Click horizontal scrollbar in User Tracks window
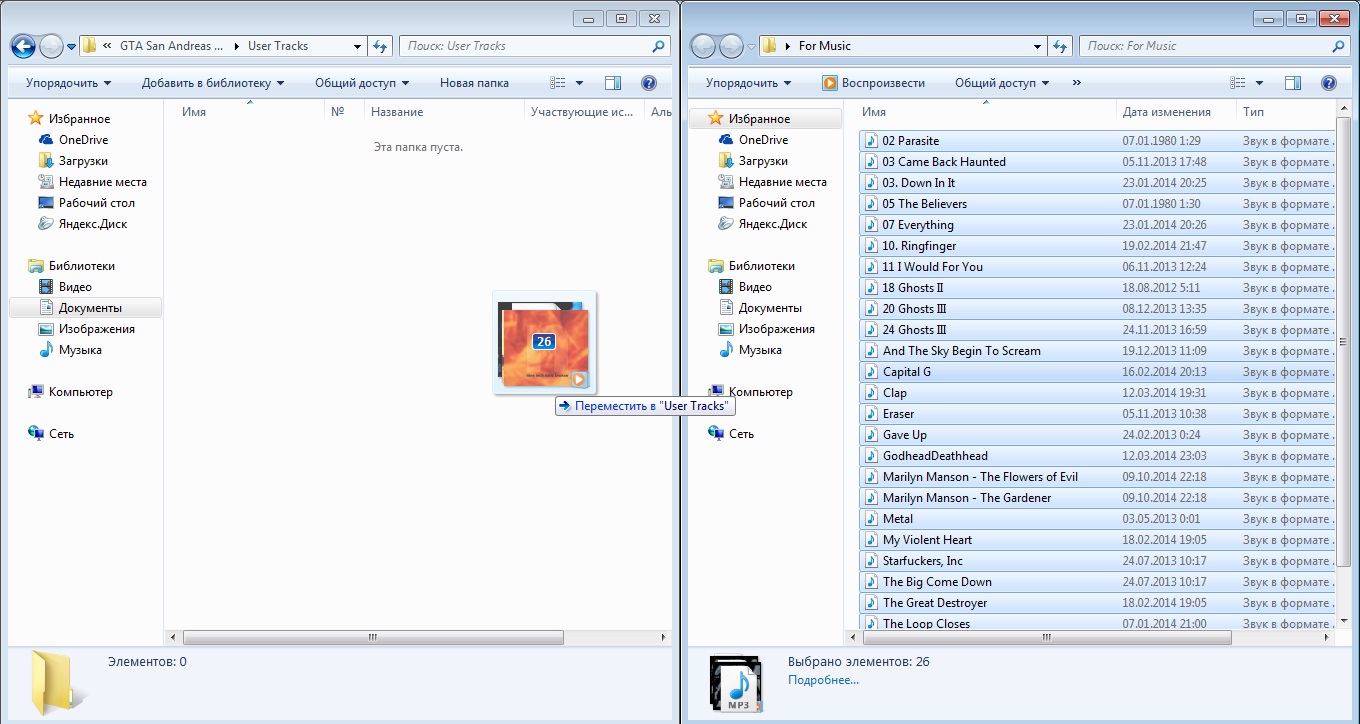Viewport: 1360px width, 724px height. point(373,637)
